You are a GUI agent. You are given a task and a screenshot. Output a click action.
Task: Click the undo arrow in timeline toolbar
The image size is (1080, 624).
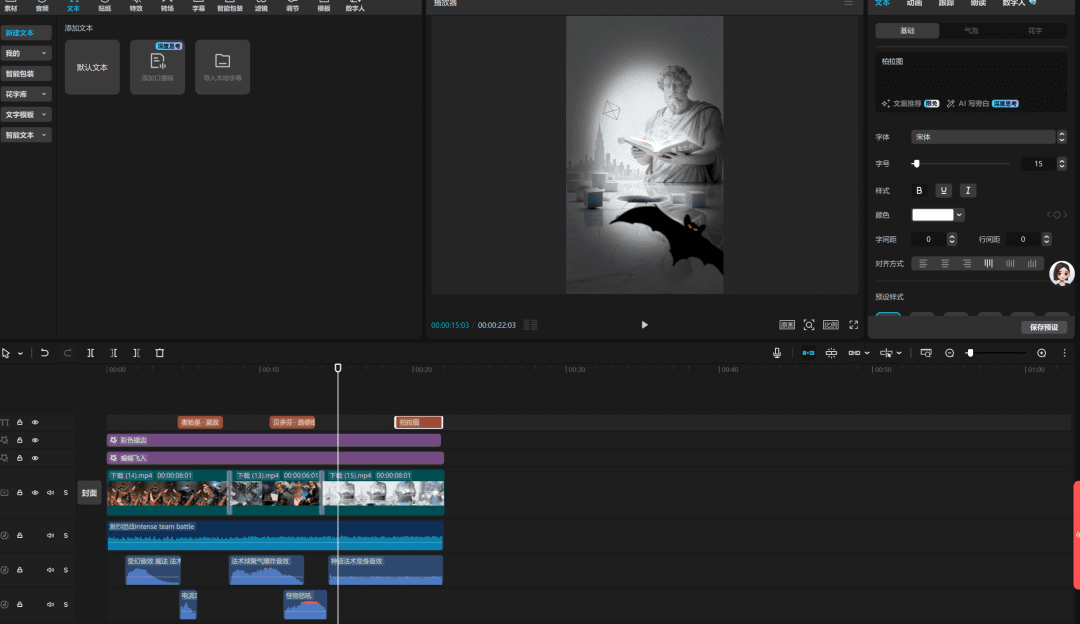[x=45, y=353]
